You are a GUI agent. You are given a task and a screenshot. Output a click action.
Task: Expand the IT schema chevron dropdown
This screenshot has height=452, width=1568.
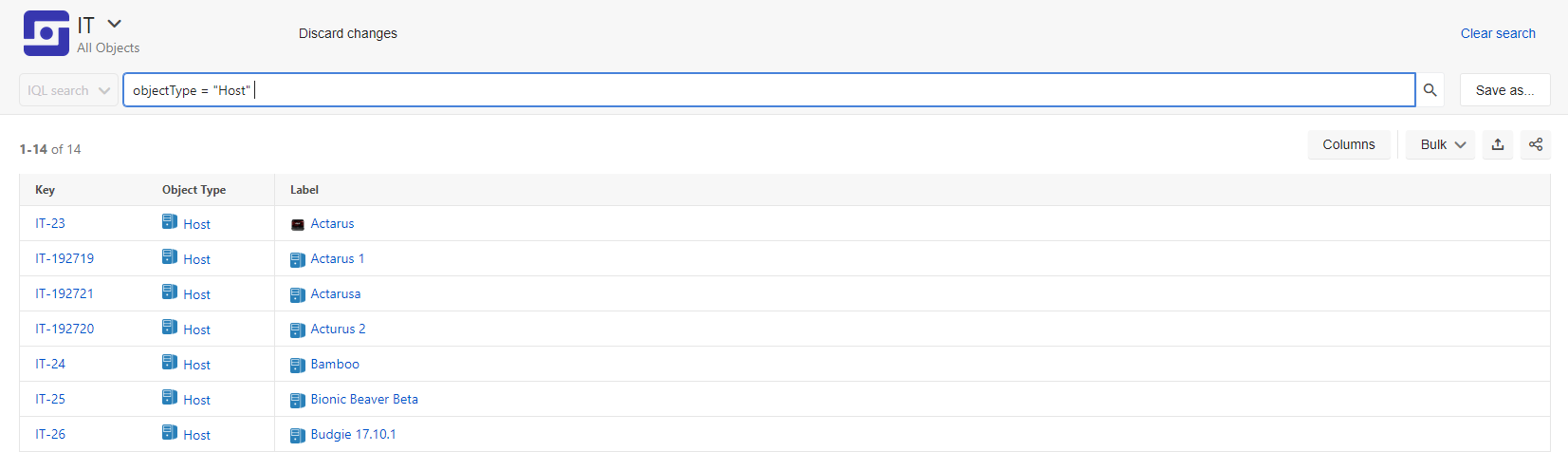[x=115, y=24]
